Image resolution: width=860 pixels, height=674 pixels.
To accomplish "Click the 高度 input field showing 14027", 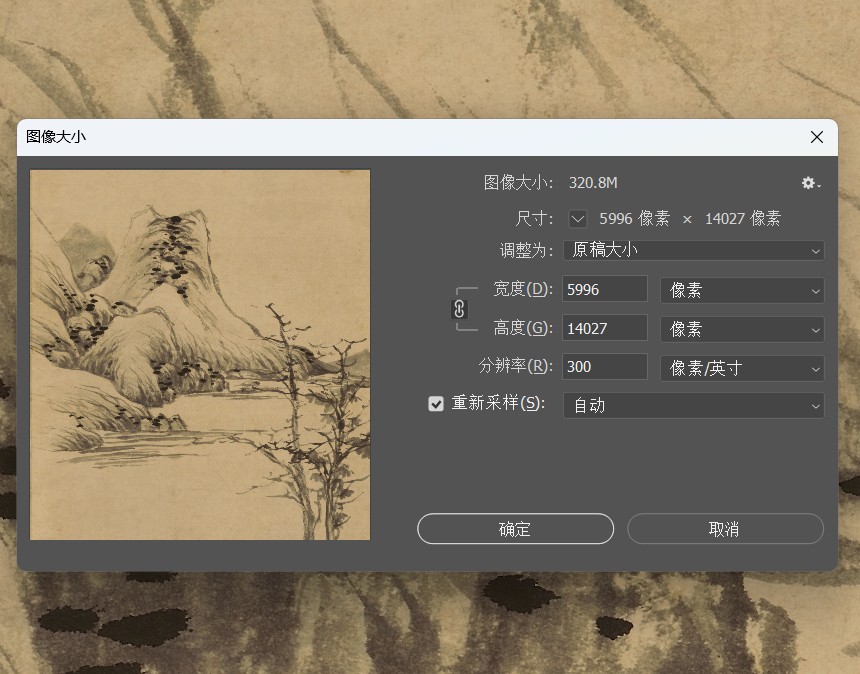I will (605, 328).
